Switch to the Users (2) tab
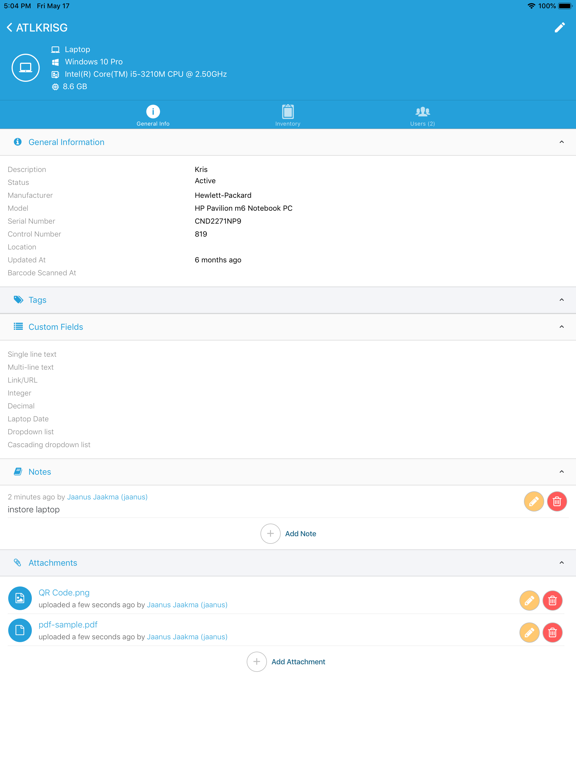This screenshot has height=768, width=576. pyautogui.click(x=422, y=116)
